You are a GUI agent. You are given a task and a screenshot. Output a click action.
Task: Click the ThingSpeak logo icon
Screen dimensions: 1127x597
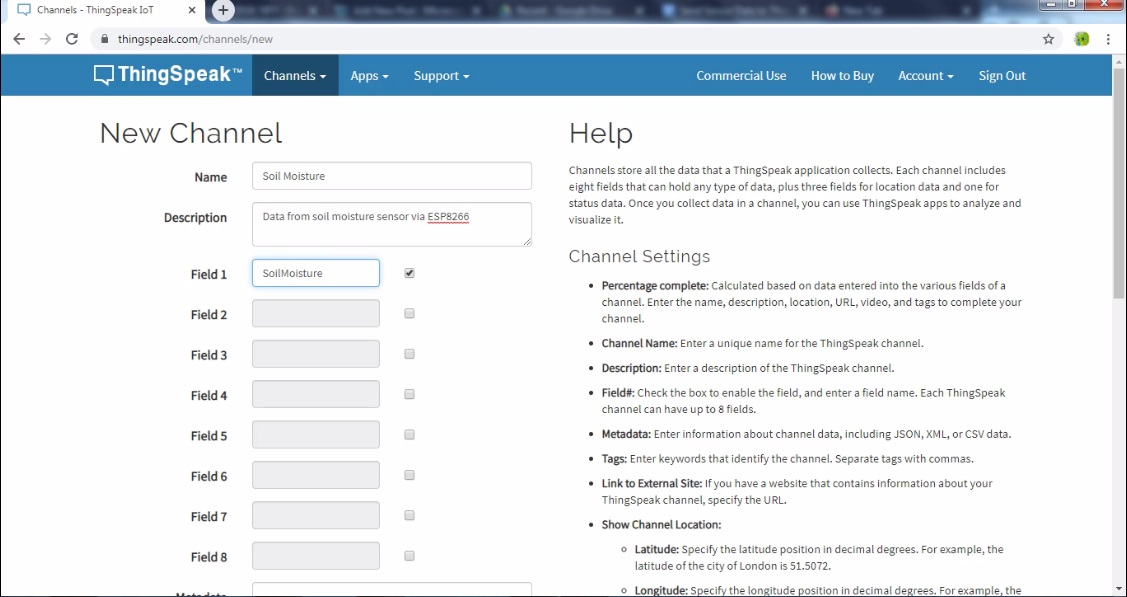(104, 76)
